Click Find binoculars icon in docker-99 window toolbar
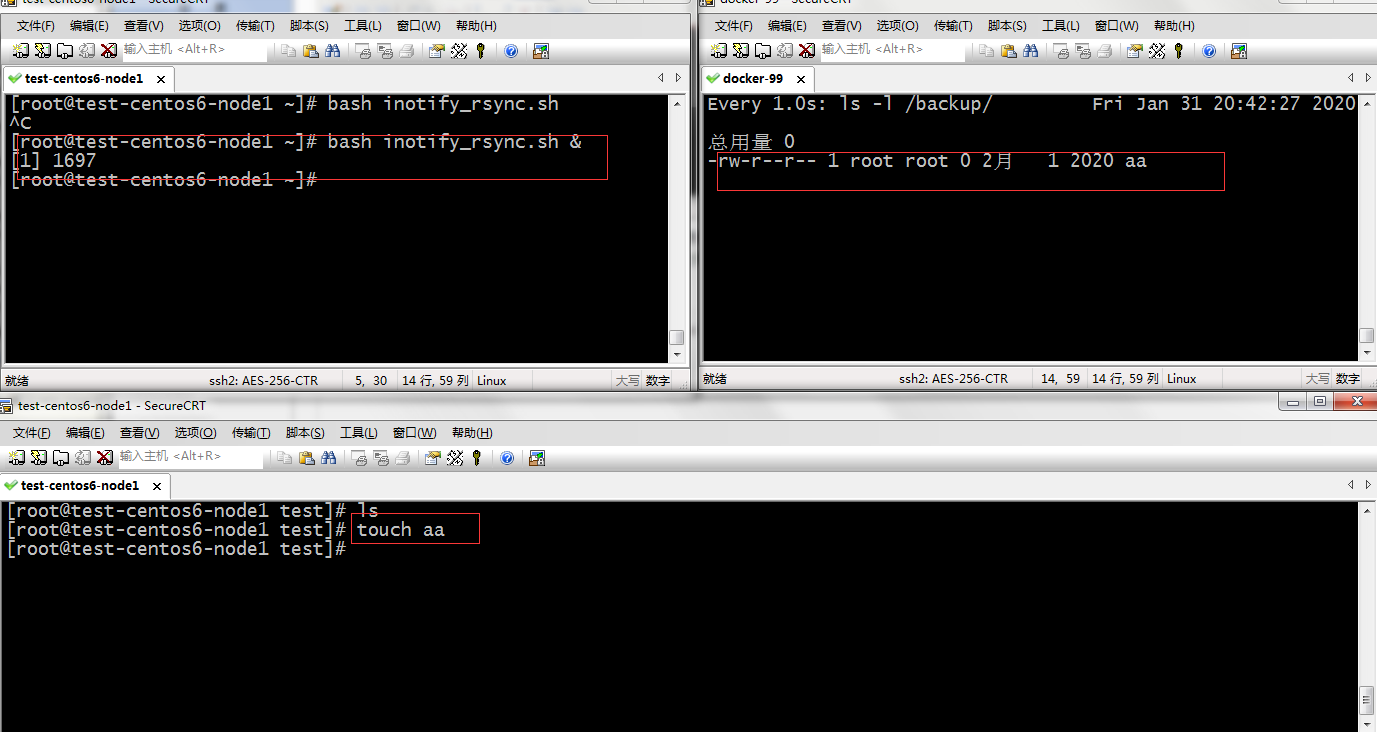1377x732 pixels. coord(1030,51)
